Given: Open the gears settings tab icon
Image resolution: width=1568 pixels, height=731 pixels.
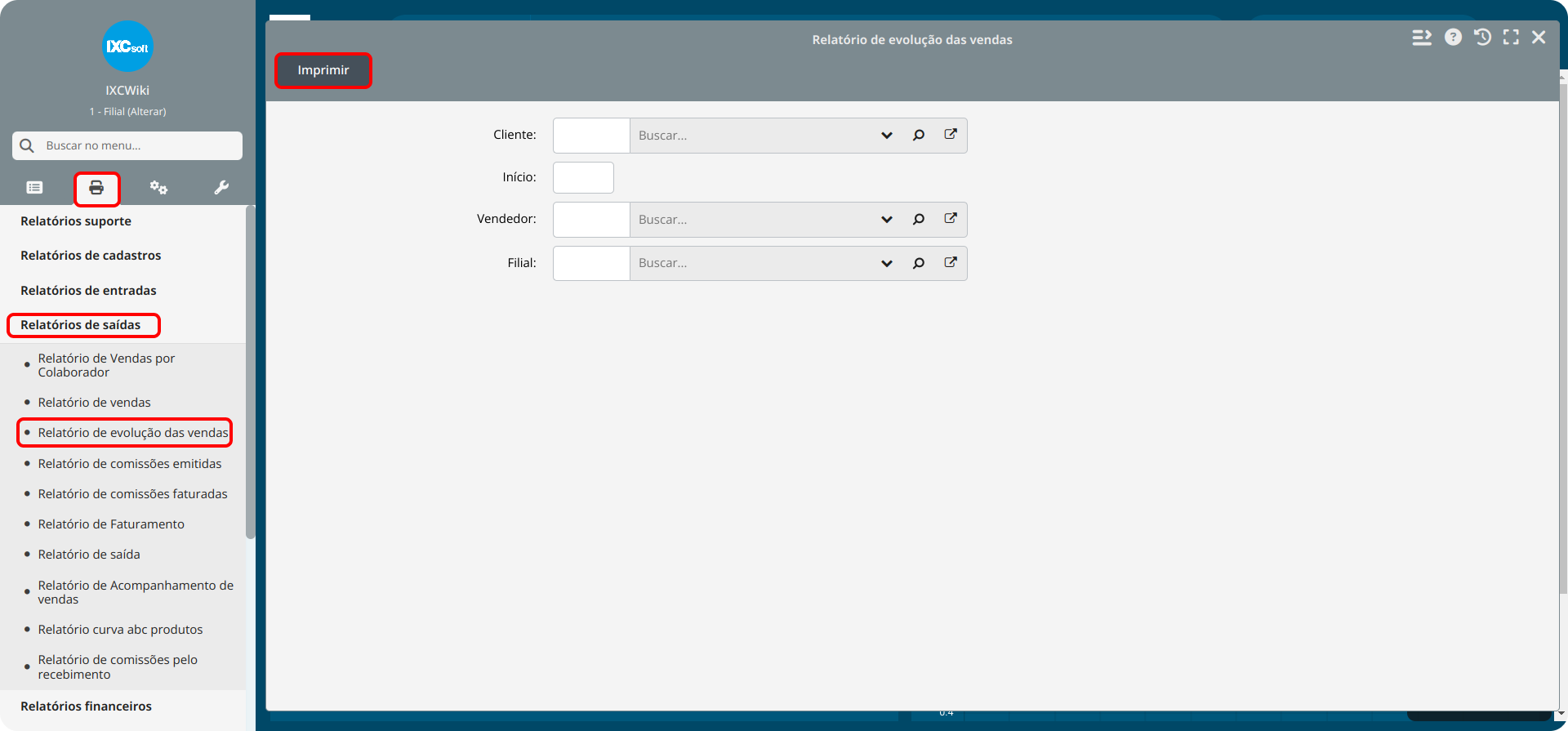Looking at the screenshot, I should pos(158,188).
